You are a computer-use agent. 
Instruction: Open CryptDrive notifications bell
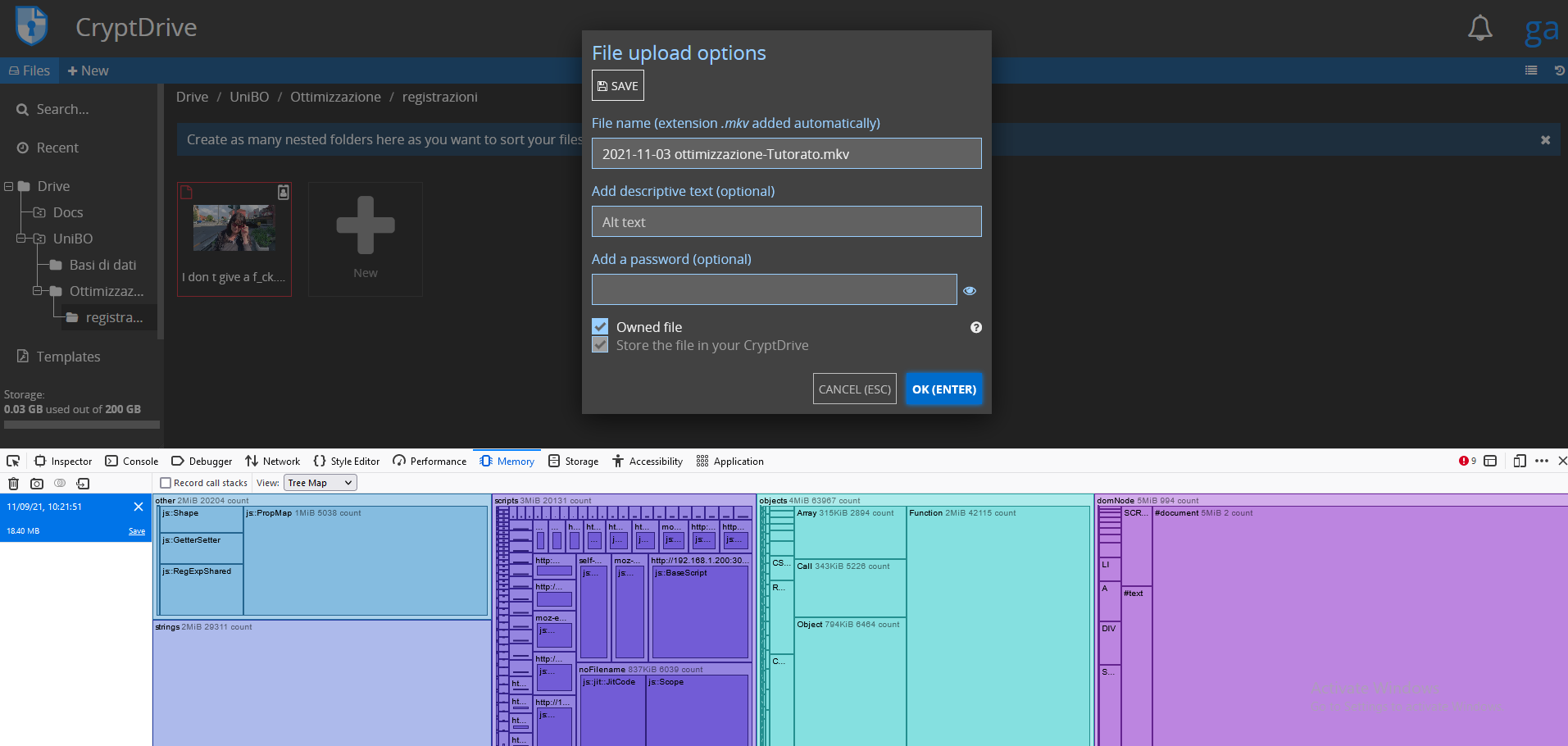point(1479,27)
